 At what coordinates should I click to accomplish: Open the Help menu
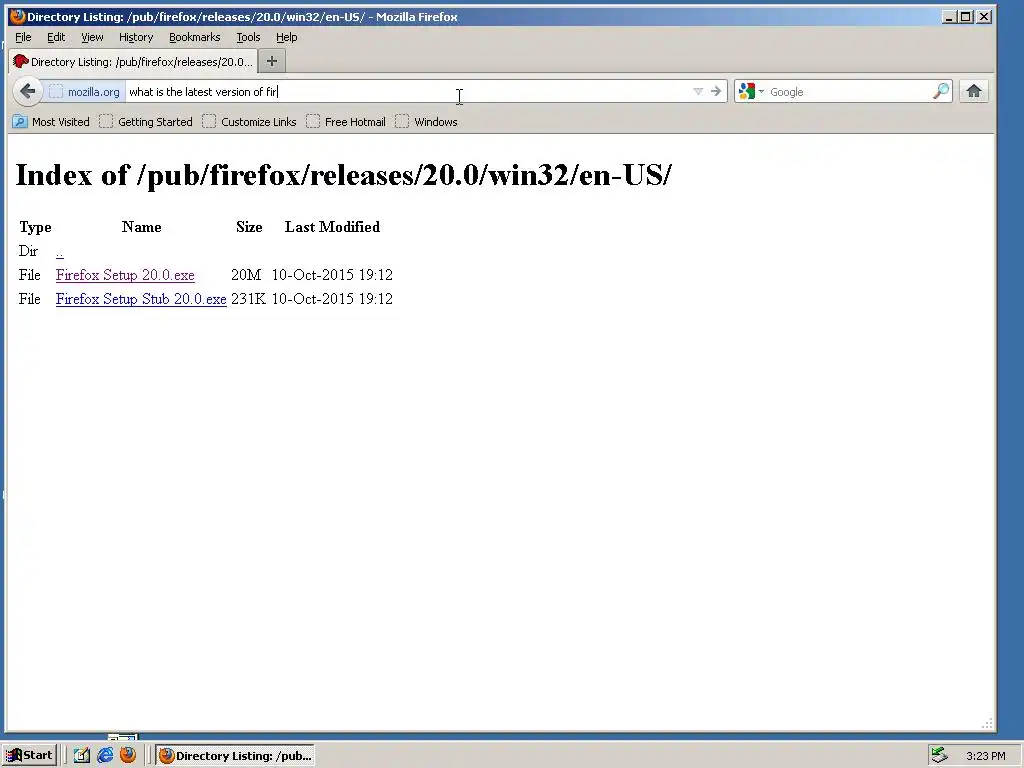point(286,37)
